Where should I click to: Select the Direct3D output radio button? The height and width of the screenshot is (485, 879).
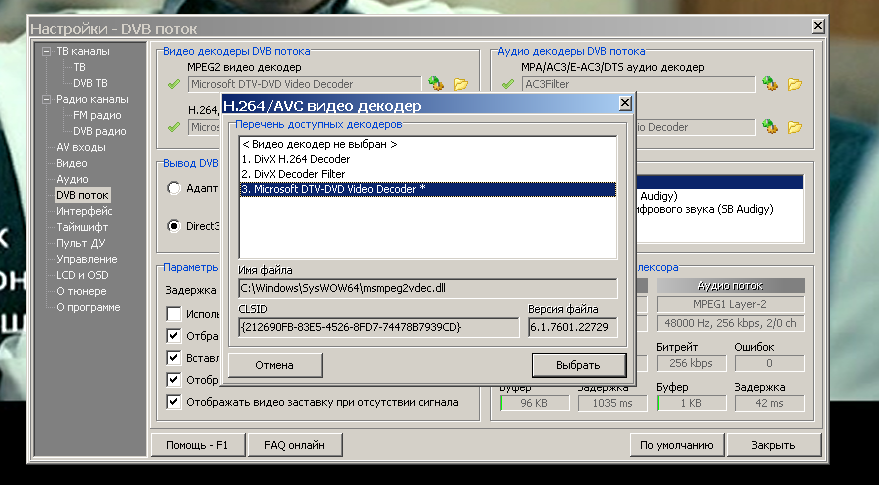(174, 226)
